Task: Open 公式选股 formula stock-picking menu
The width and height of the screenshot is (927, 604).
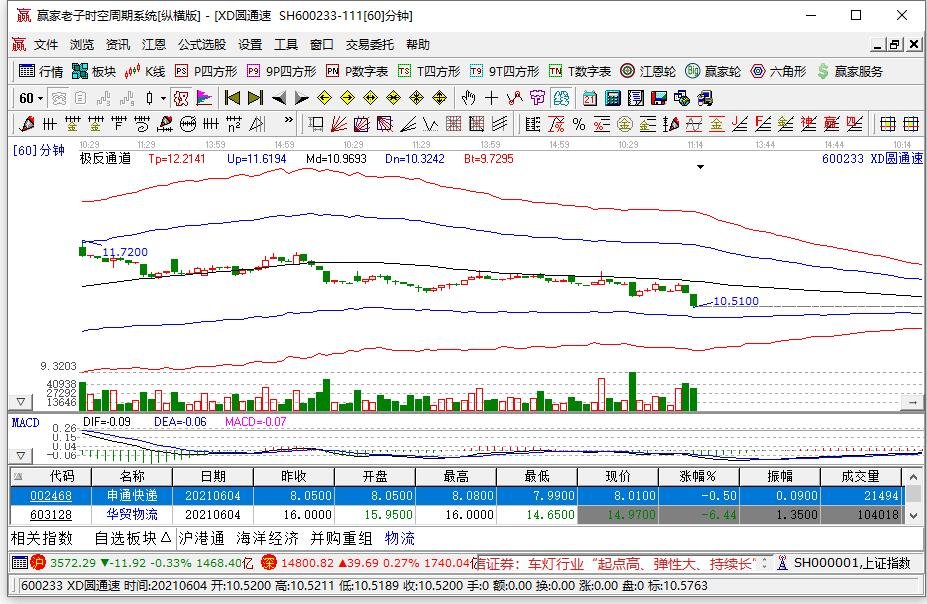Action: 202,44
